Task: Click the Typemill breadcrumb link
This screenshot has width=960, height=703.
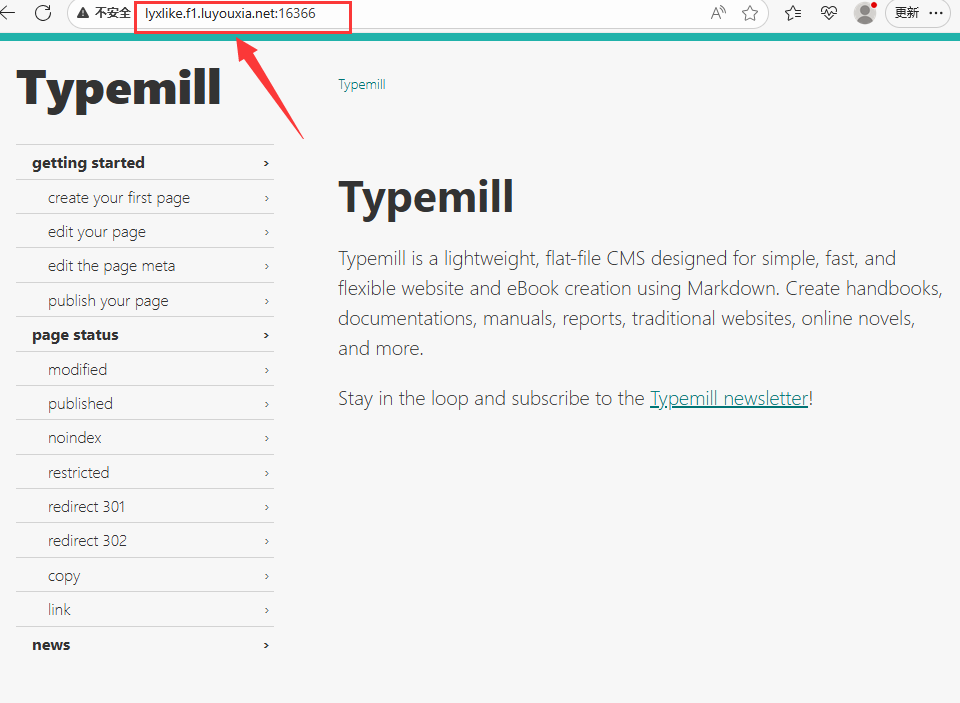Action: (x=362, y=85)
